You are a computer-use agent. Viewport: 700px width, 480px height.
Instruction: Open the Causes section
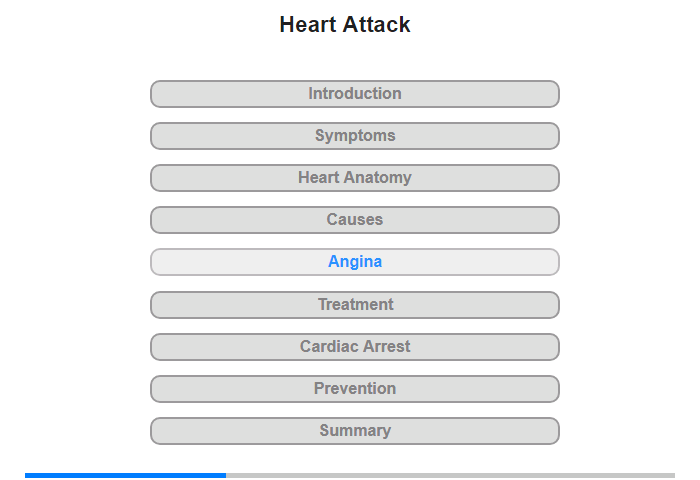click(355, 220)
